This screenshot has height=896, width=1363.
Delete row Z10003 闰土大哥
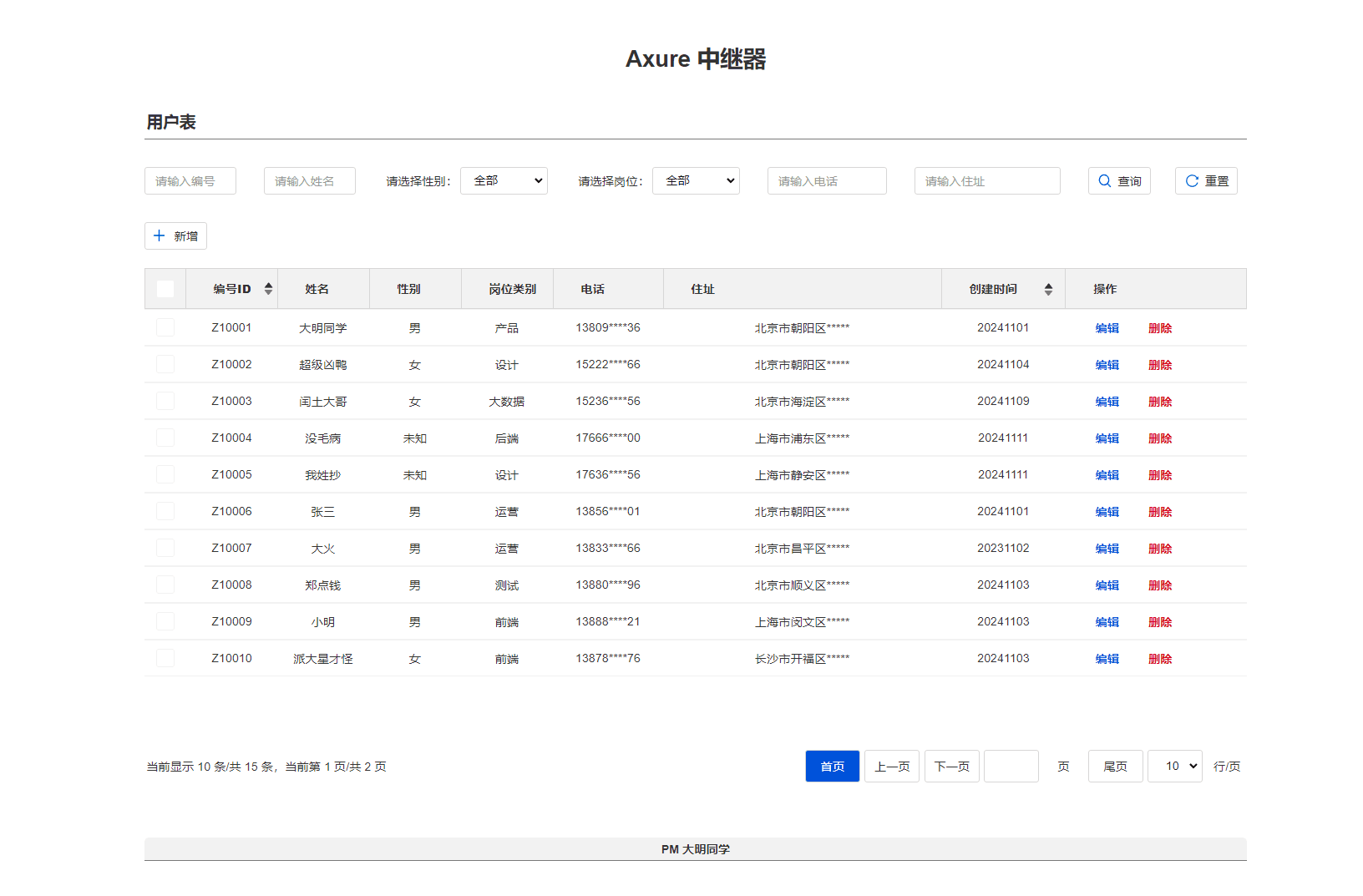coord(1160,402)
